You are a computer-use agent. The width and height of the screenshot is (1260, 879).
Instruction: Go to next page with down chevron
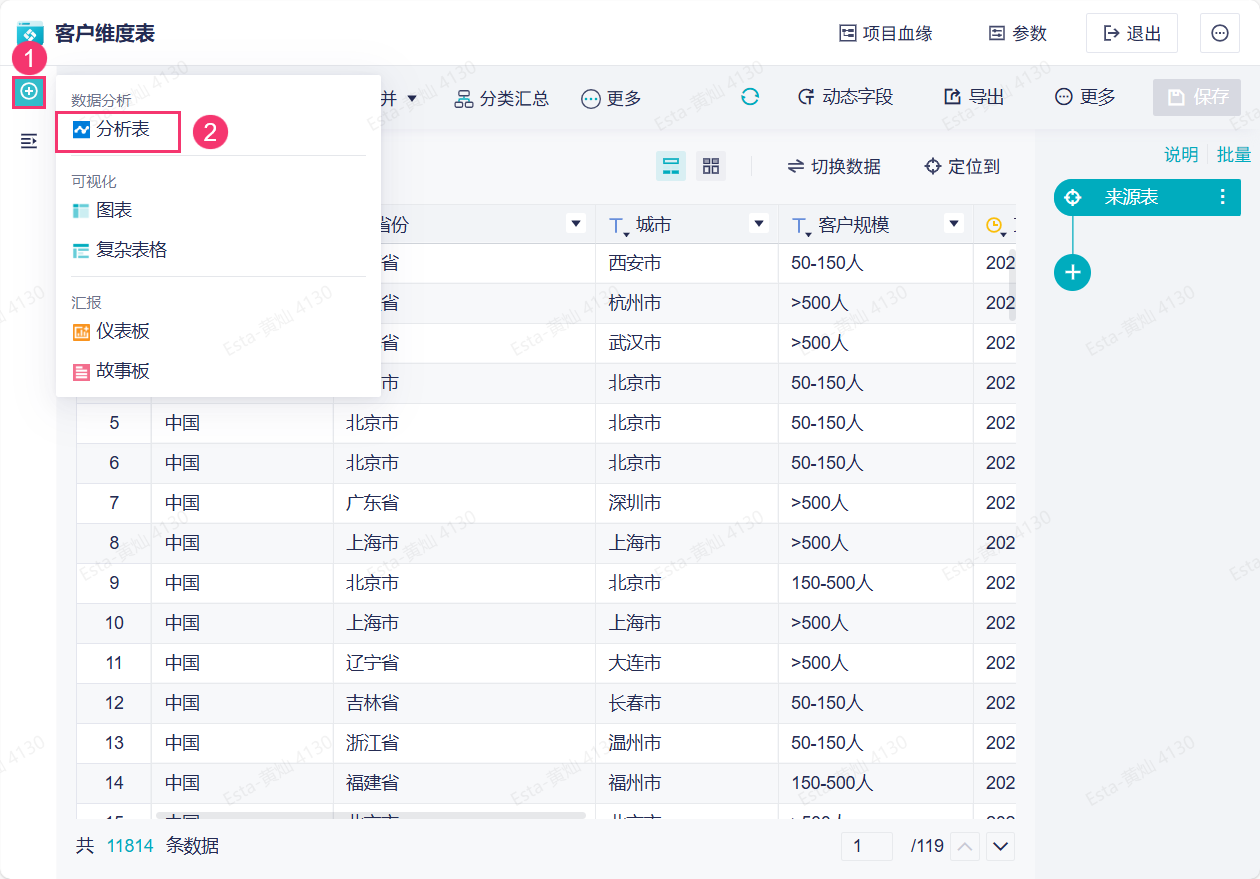(x=1001, y=847)
